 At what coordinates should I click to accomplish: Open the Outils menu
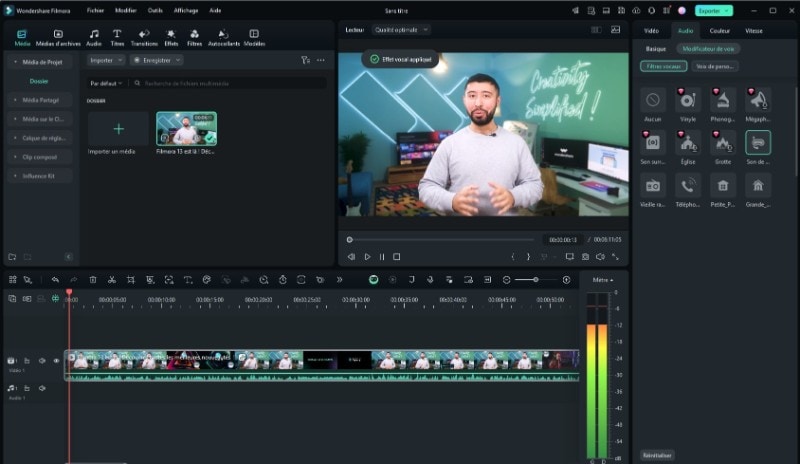(x=155, y=10)
